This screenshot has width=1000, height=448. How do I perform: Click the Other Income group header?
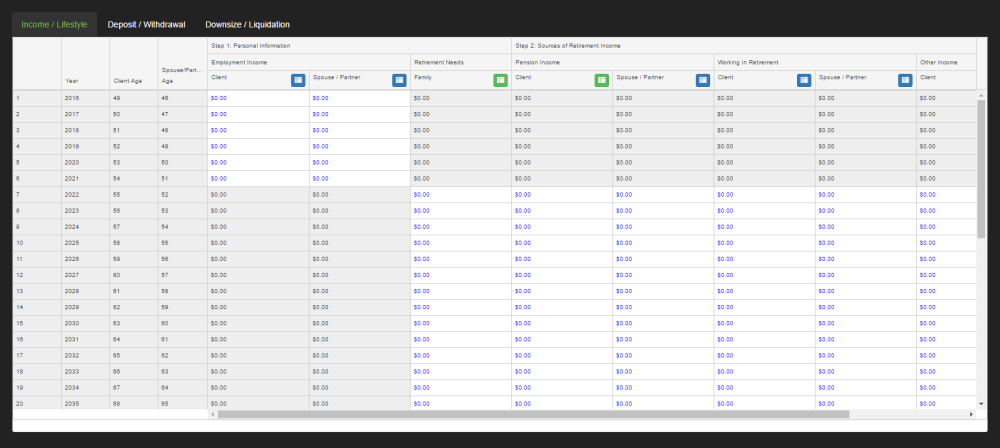[x=946, y=63]
